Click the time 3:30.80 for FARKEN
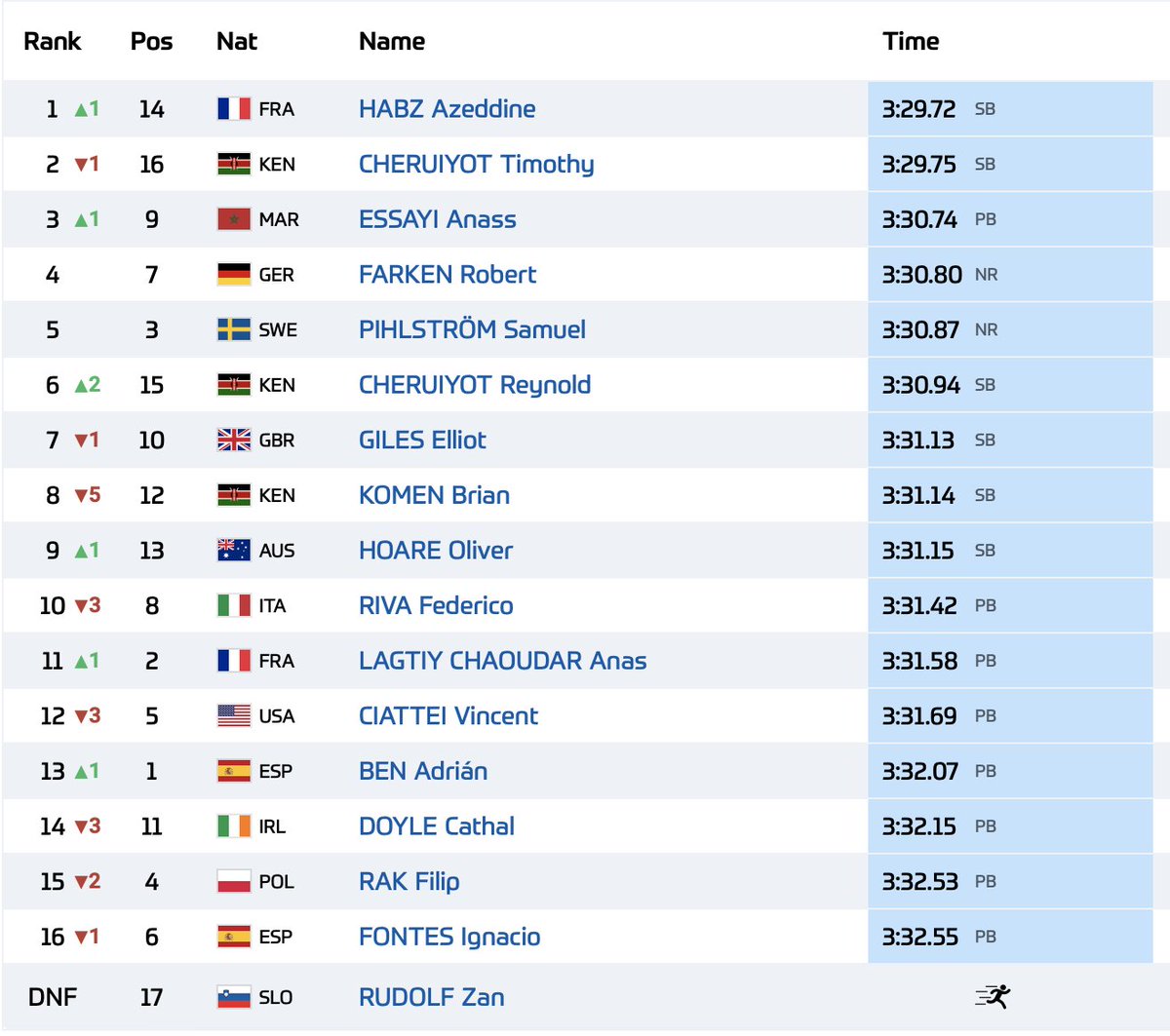This screenshot has height=1036, width=1170. point(921,275)
